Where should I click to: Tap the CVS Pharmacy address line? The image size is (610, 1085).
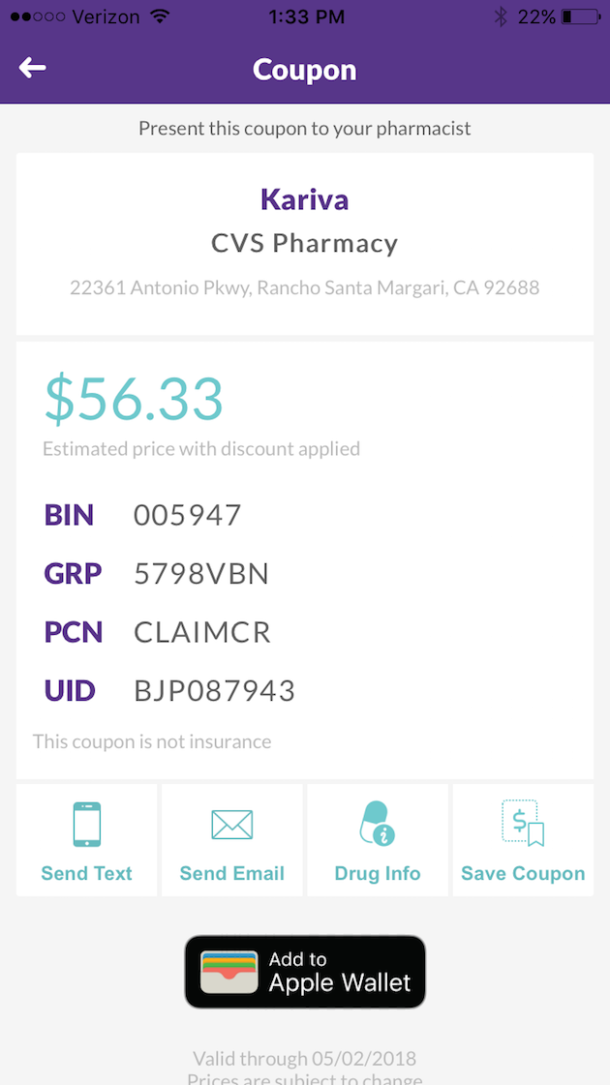click(304, 288)
